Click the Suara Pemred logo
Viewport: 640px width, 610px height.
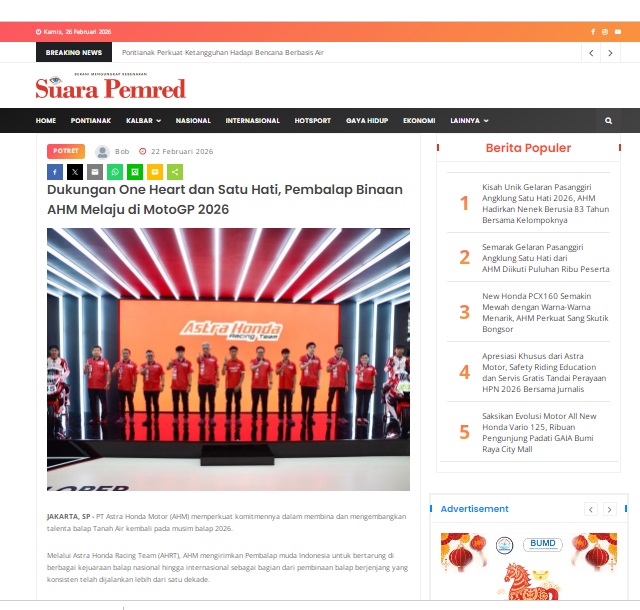point(110,88)
